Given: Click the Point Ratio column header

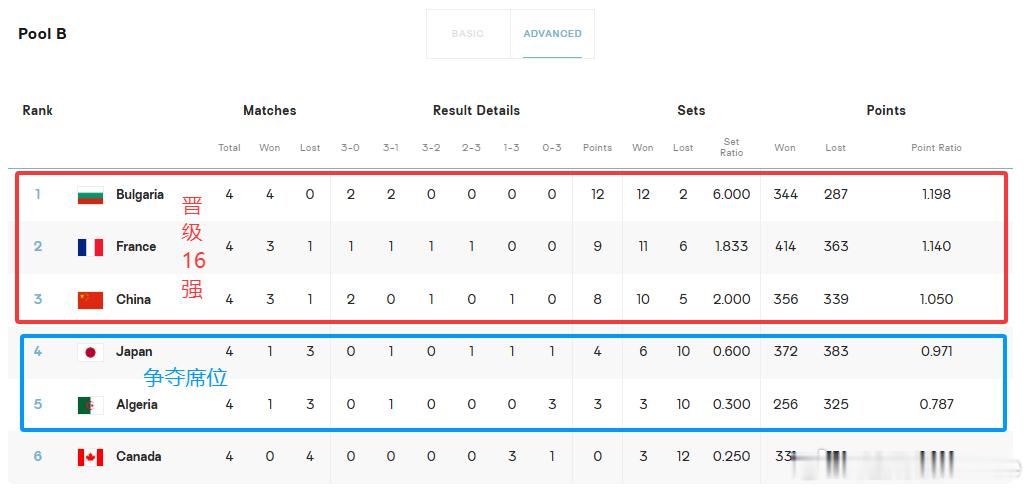Looking at the screenshot, I should click(936, 148).
